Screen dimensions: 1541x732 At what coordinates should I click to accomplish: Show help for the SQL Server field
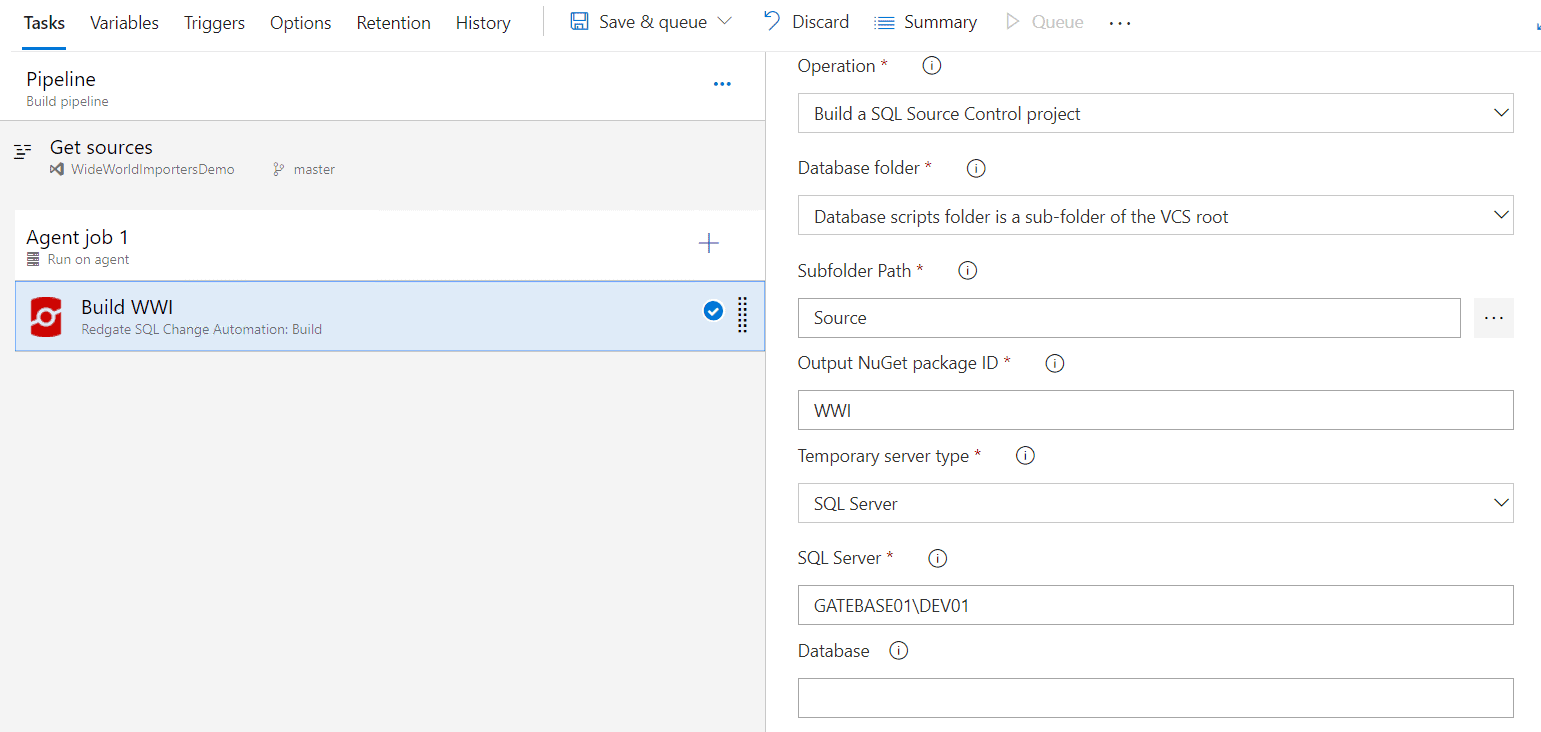tap(937, 558)
